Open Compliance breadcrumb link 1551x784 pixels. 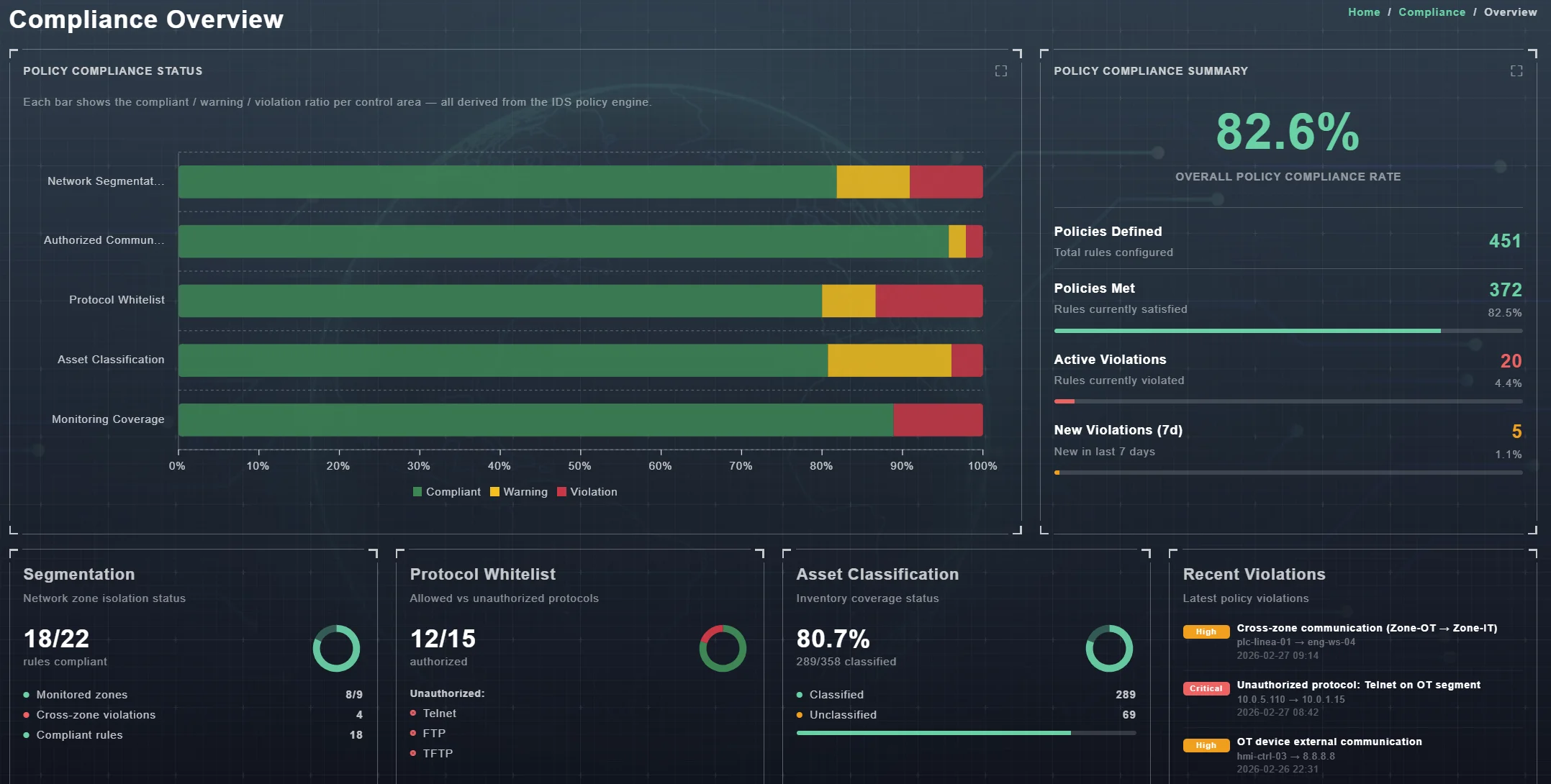point(1432,12)
